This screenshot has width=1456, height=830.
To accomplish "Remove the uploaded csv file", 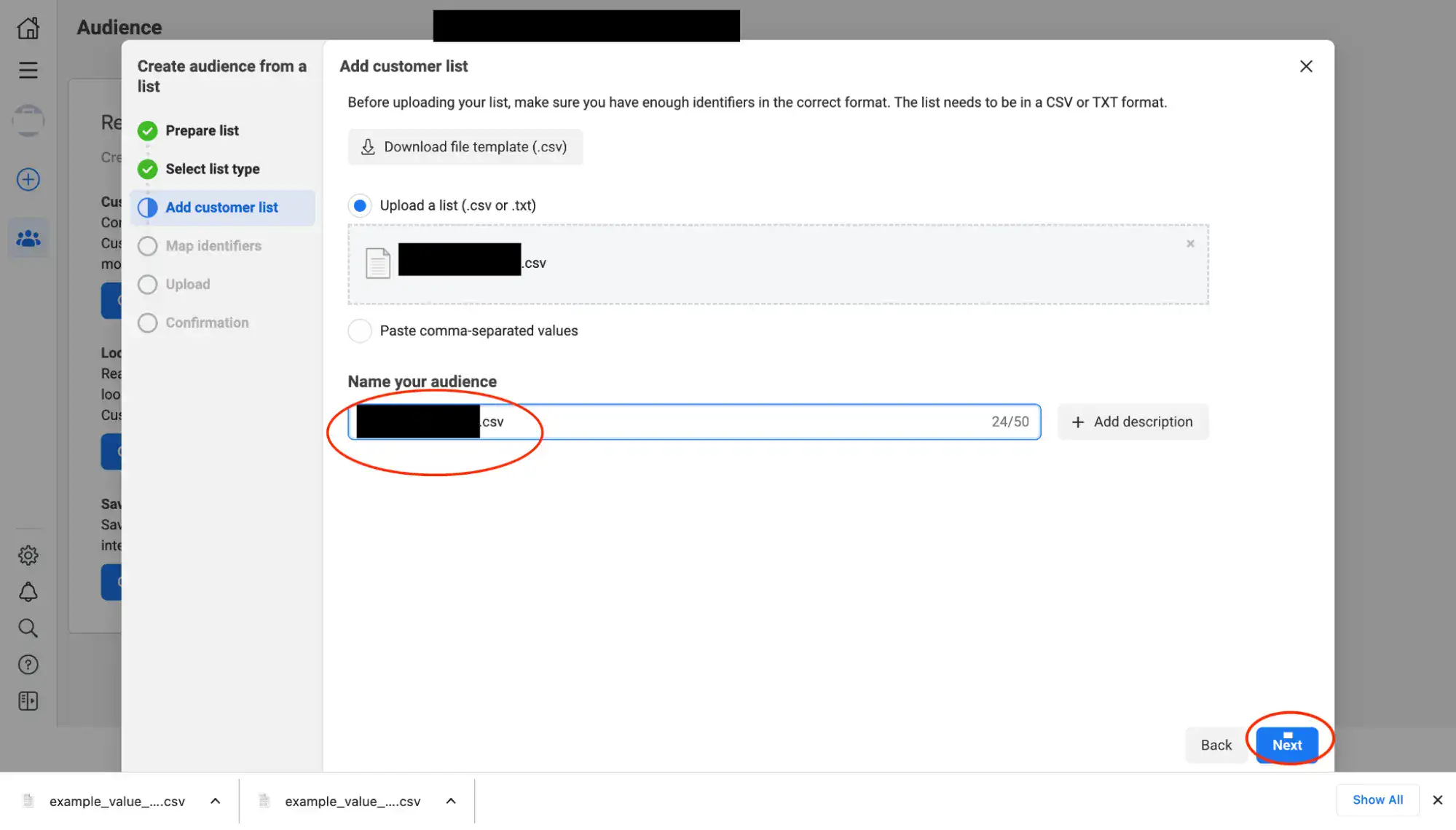I will point(1190,244).
